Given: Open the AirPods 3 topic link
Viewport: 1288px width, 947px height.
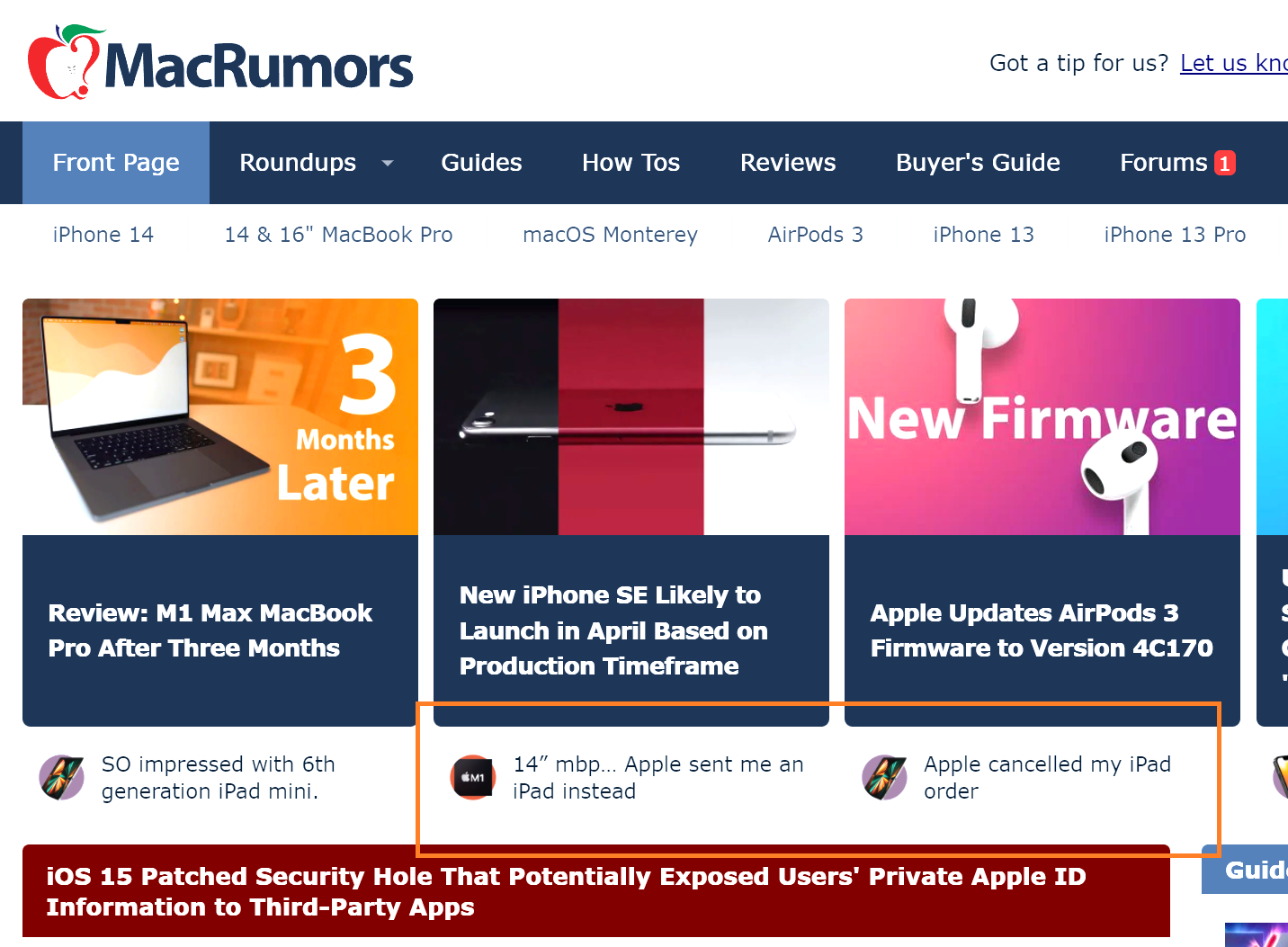Looking at the screenshot, I should (815, 235).
